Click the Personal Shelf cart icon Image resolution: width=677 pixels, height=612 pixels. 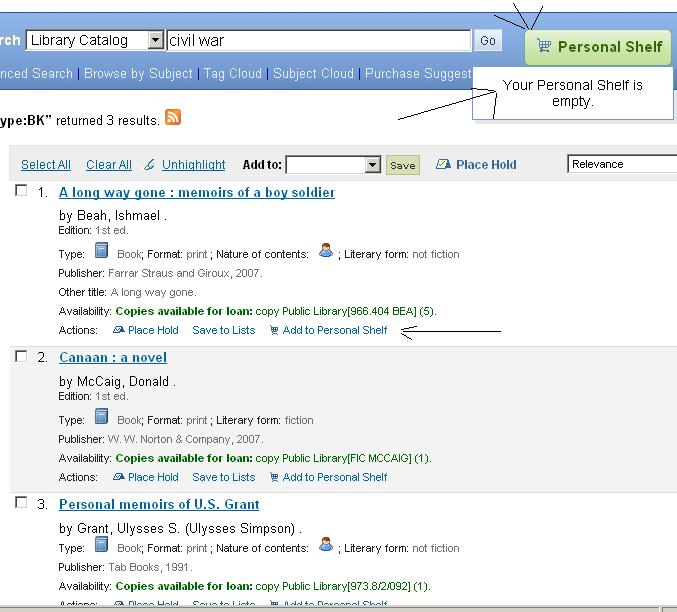point(543,46)
